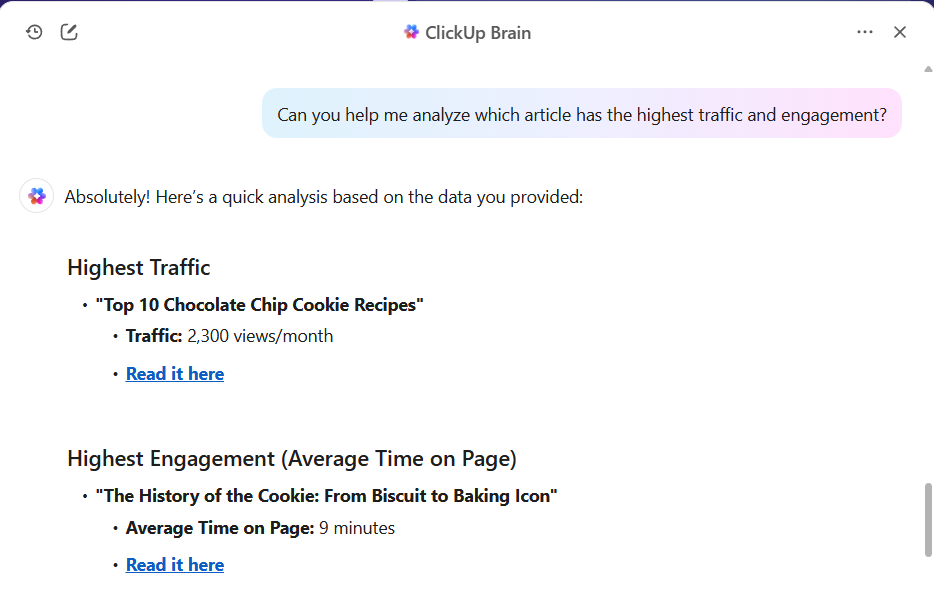Viewport: 934px width, 600px height.
Task: Click the ClickUp Brain logo icon in the header
Action: click(411, 32)
